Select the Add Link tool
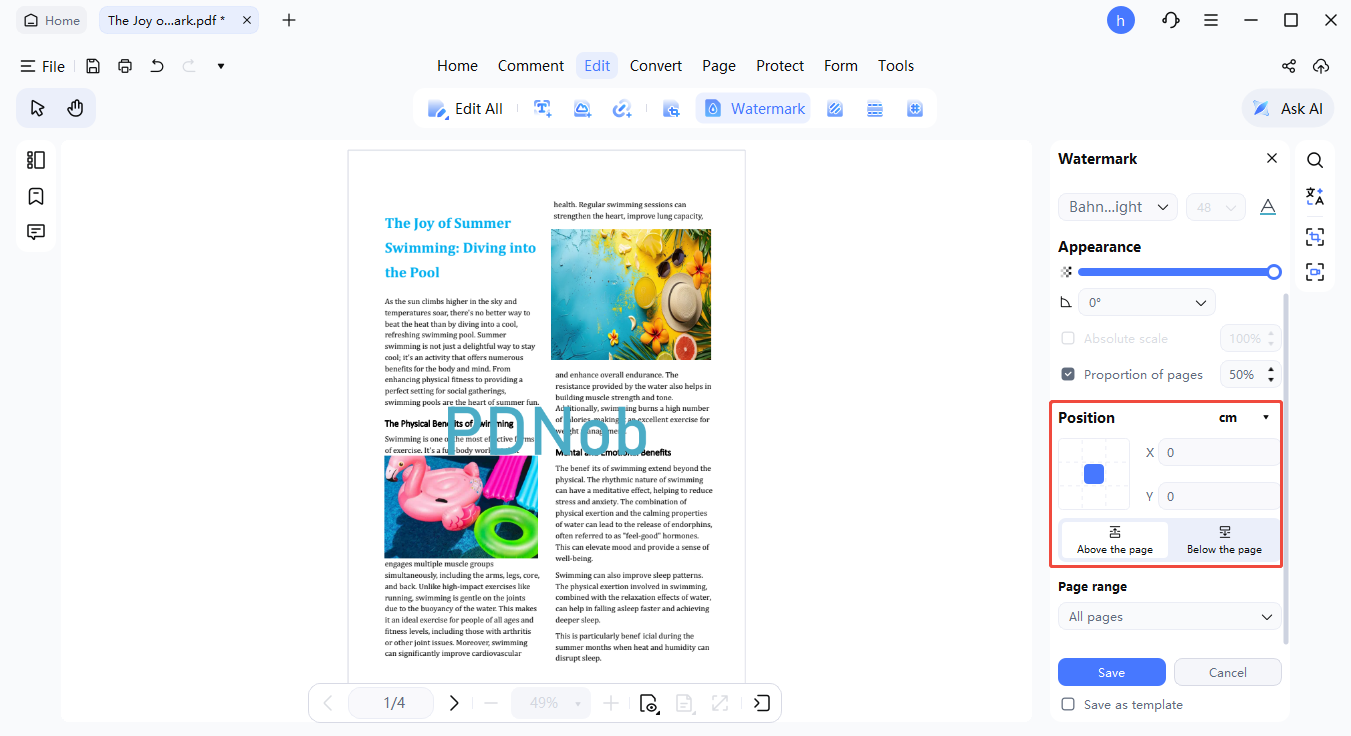Screen dimensions: 1351x736 tap(622, 108)
